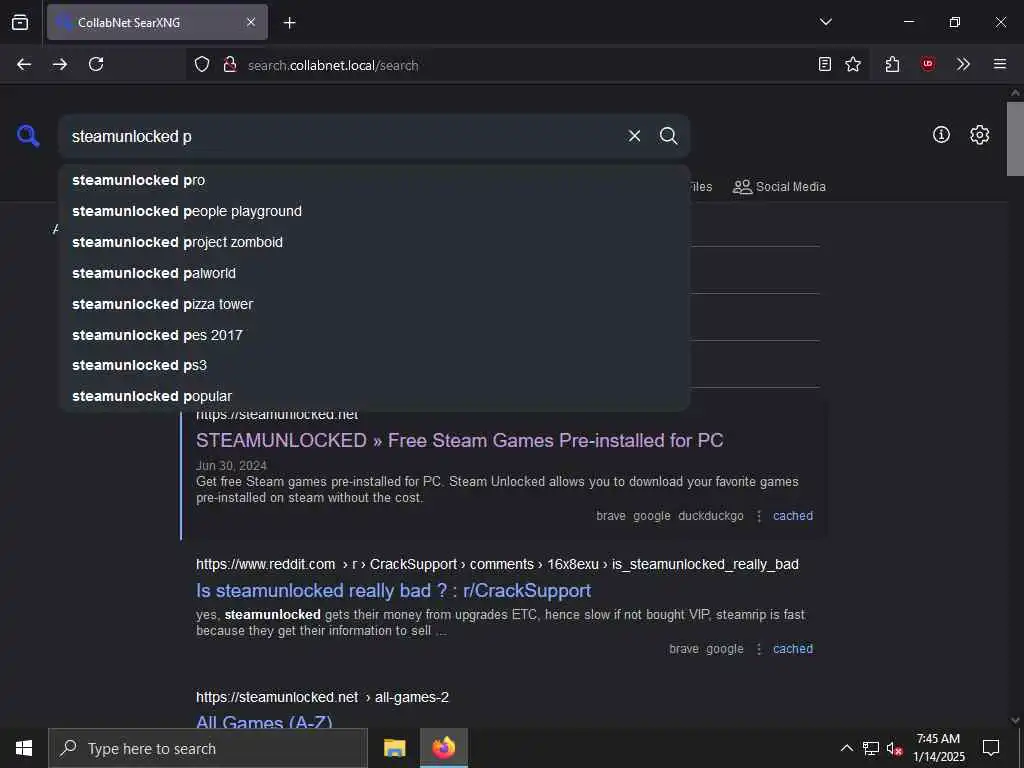Screen dimensions: 1024x768
Task: Open File Explorer from taskbar
Action: click(x=394, y=748)
